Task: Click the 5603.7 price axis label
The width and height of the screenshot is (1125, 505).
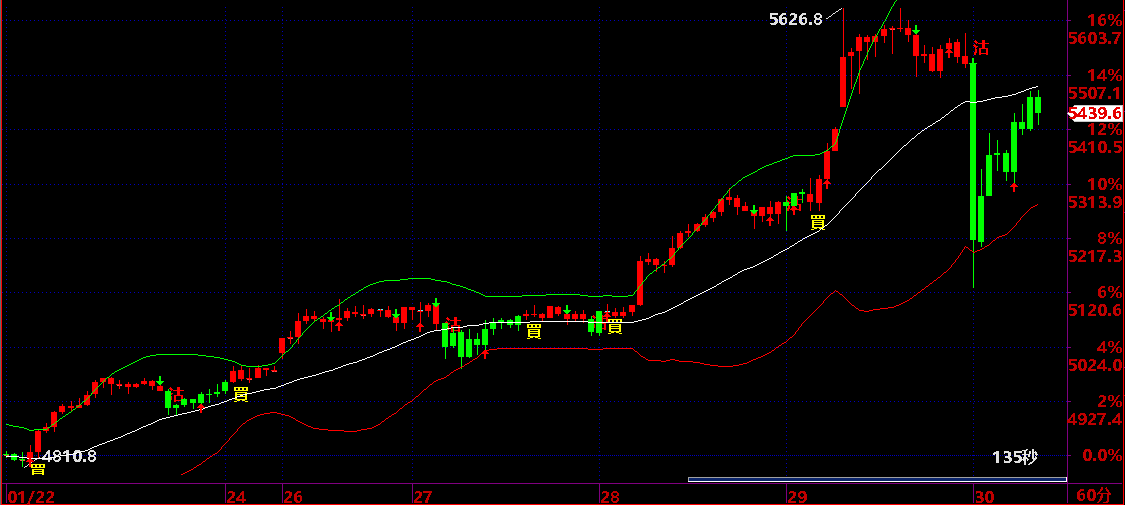Action: tap(1095, 38)
